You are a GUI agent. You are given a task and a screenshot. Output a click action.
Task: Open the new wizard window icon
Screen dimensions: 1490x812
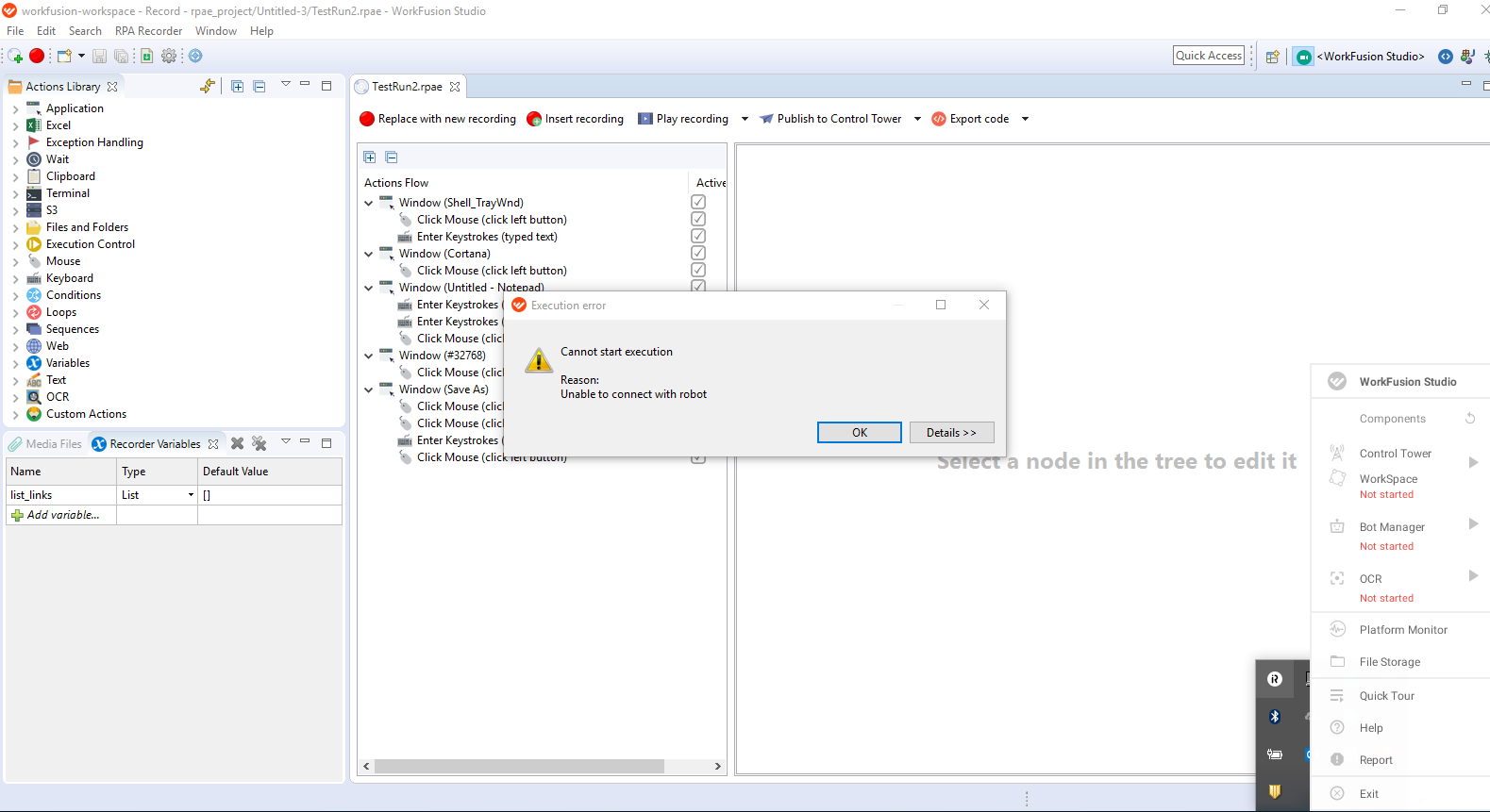click(64, 57)
